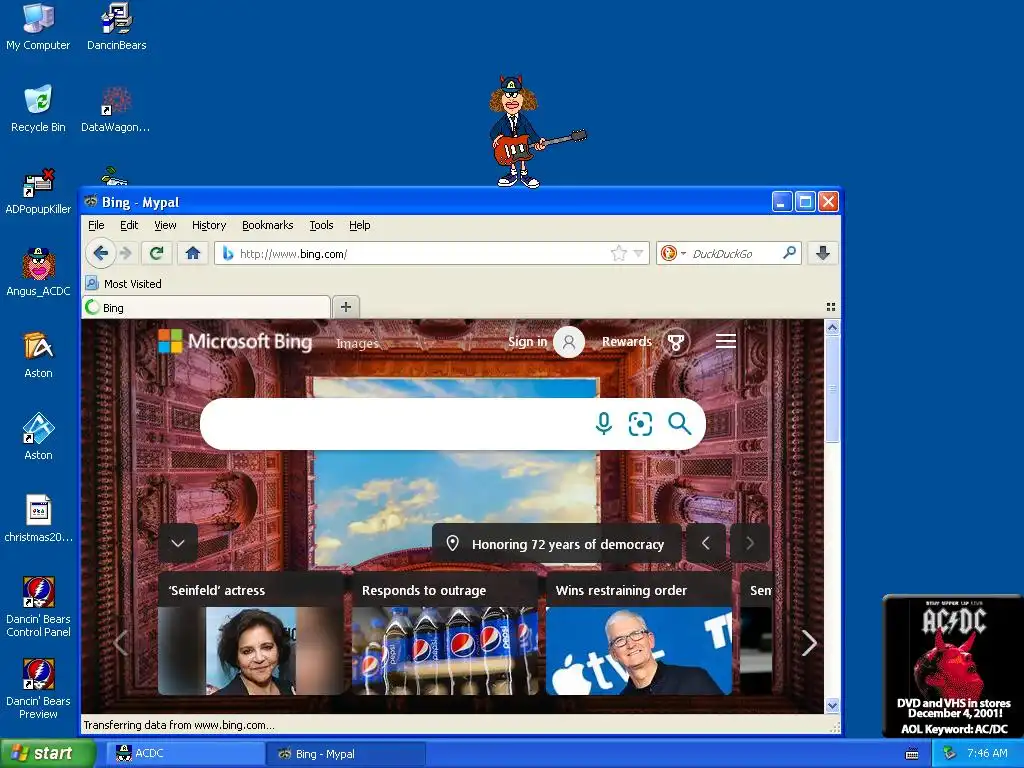Open the View menu
This screenshot has height=768, width=1024.
(165, 225)
